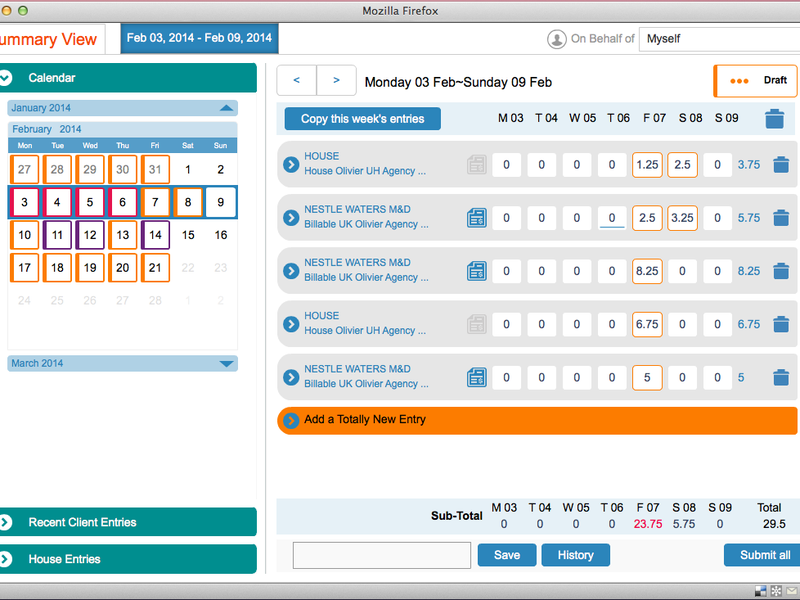
Task: Open March 2014 with its down arrow
Action: click(x=227, y=364)
